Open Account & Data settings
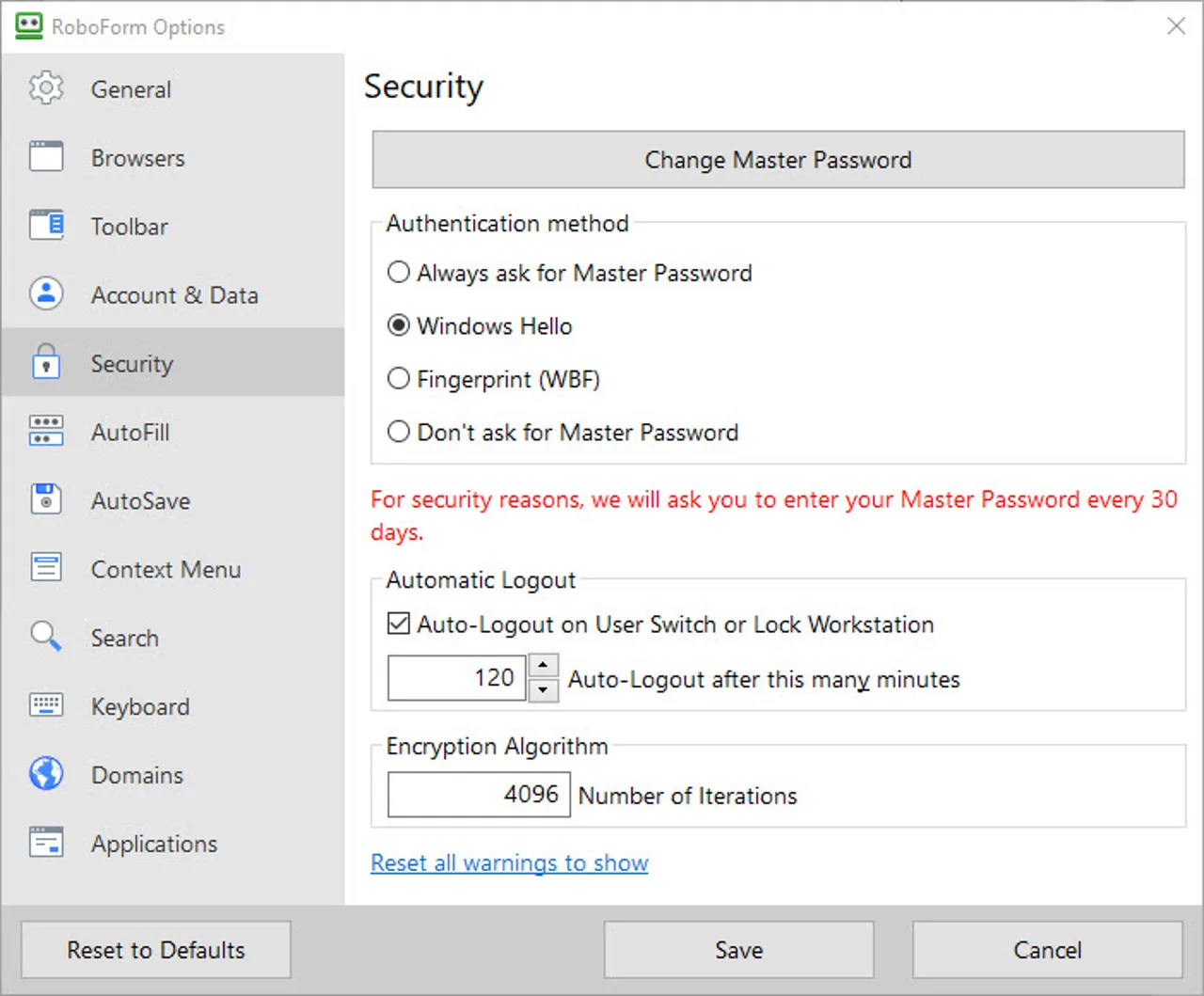Image resolution: width=1204 pixels, height=996 pixels. [x=172, y=294]
